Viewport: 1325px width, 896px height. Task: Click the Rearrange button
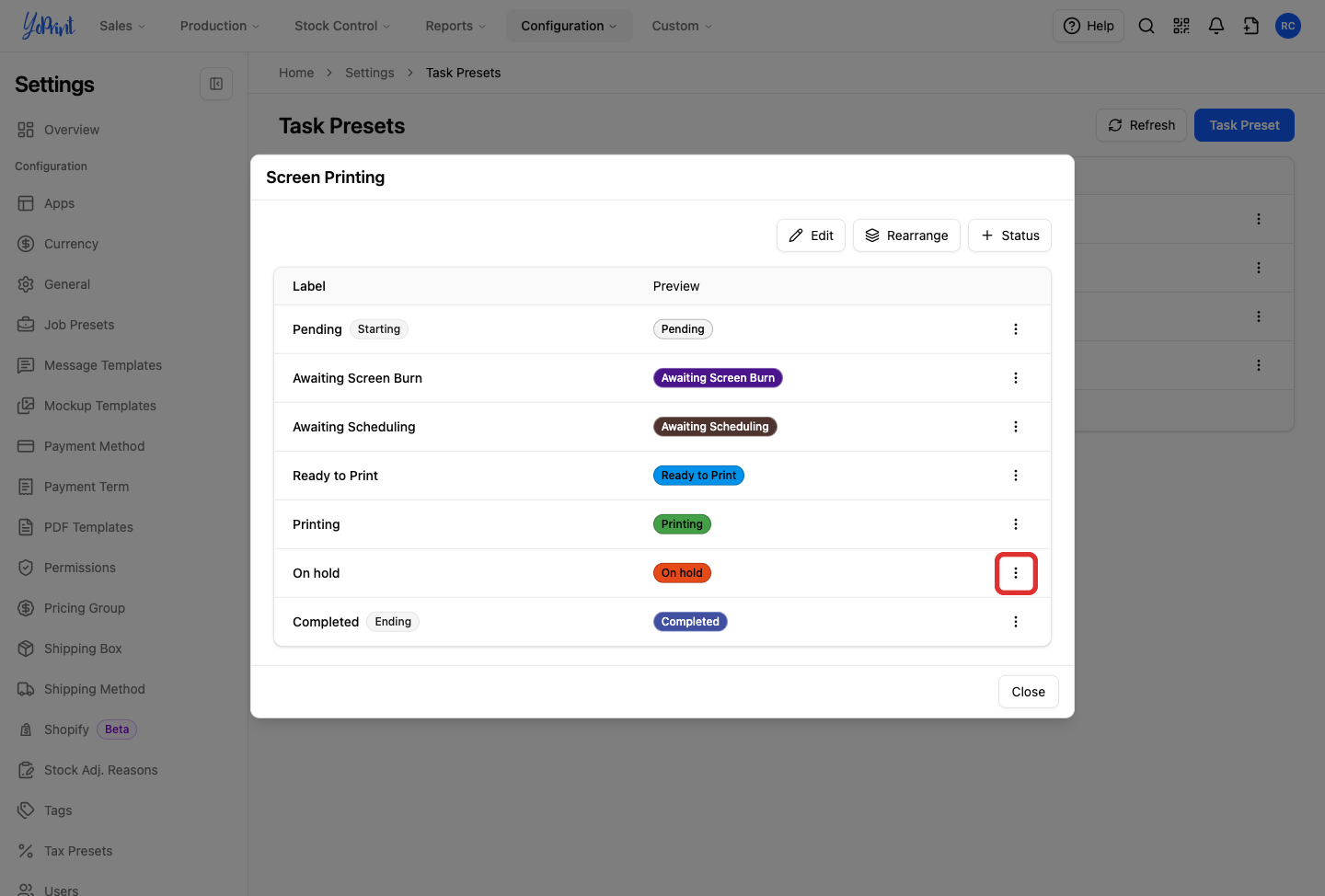tap(906, 235)
